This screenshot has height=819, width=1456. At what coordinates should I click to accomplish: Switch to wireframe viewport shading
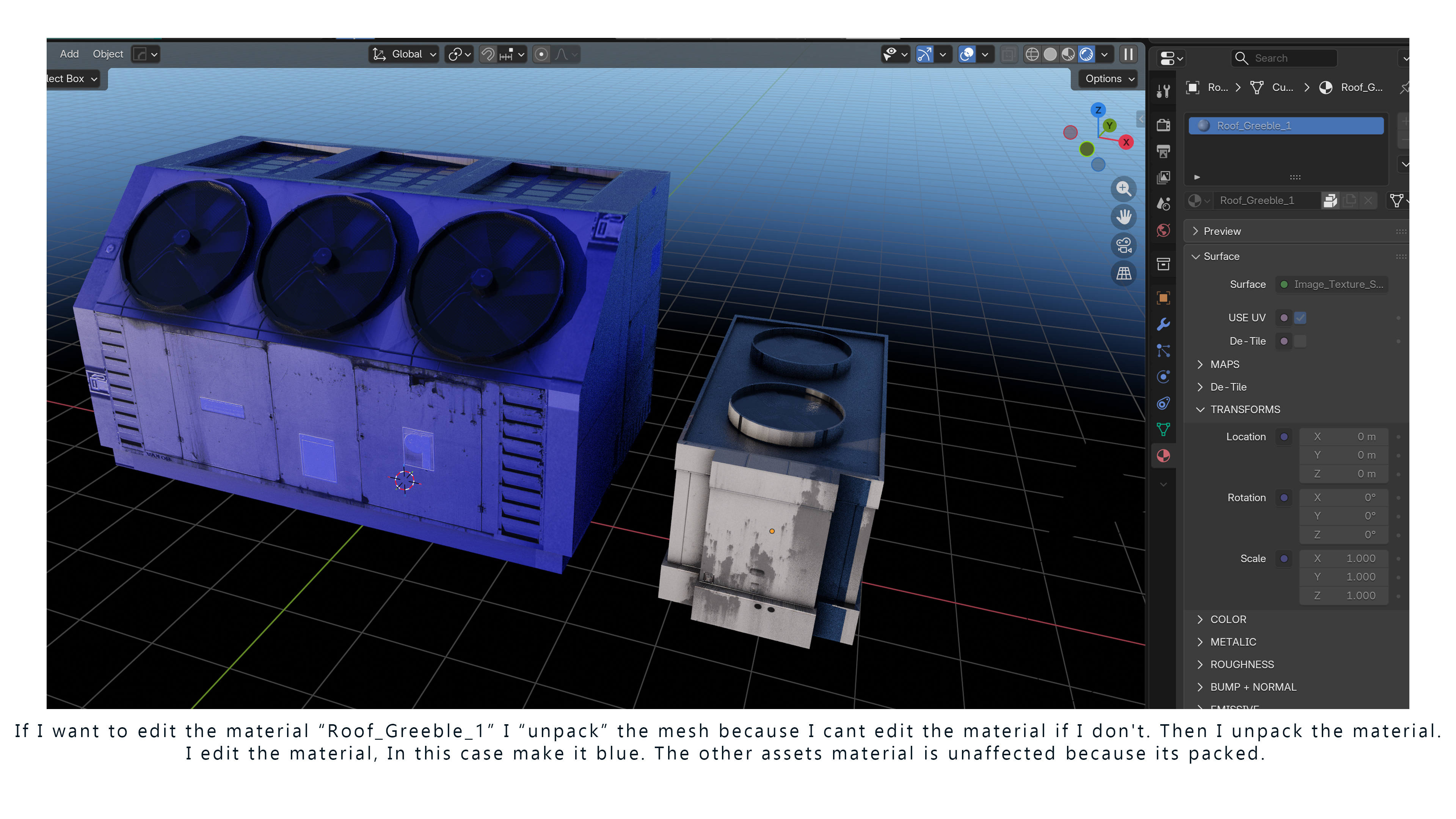(x=1032, y=54)
